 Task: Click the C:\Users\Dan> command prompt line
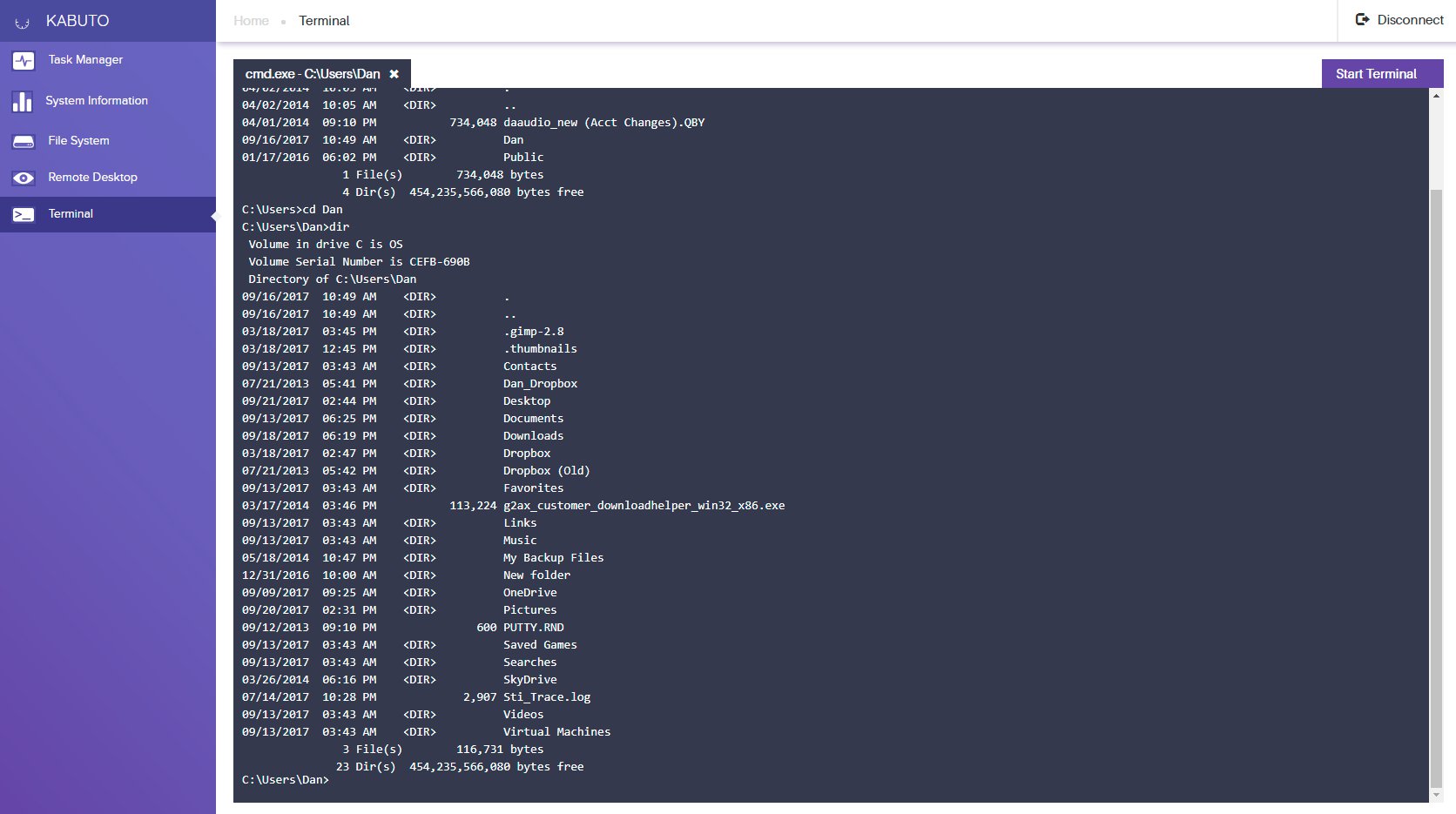click(x=286, y=780)
